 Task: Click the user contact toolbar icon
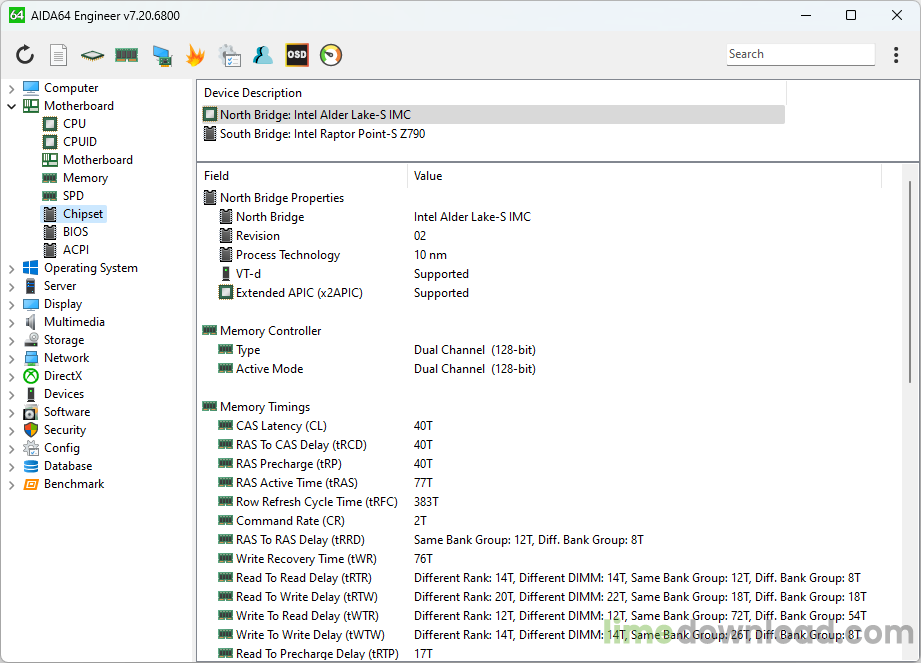263,55
